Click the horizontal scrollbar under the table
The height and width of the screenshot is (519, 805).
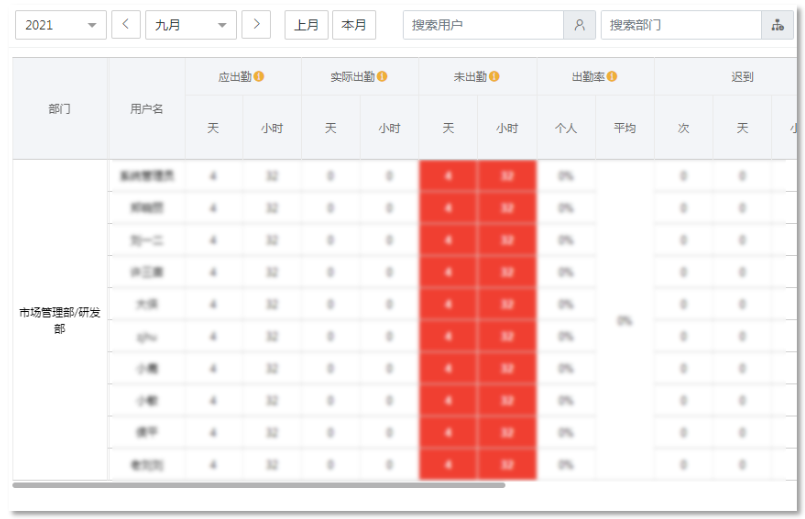point(259,485)
